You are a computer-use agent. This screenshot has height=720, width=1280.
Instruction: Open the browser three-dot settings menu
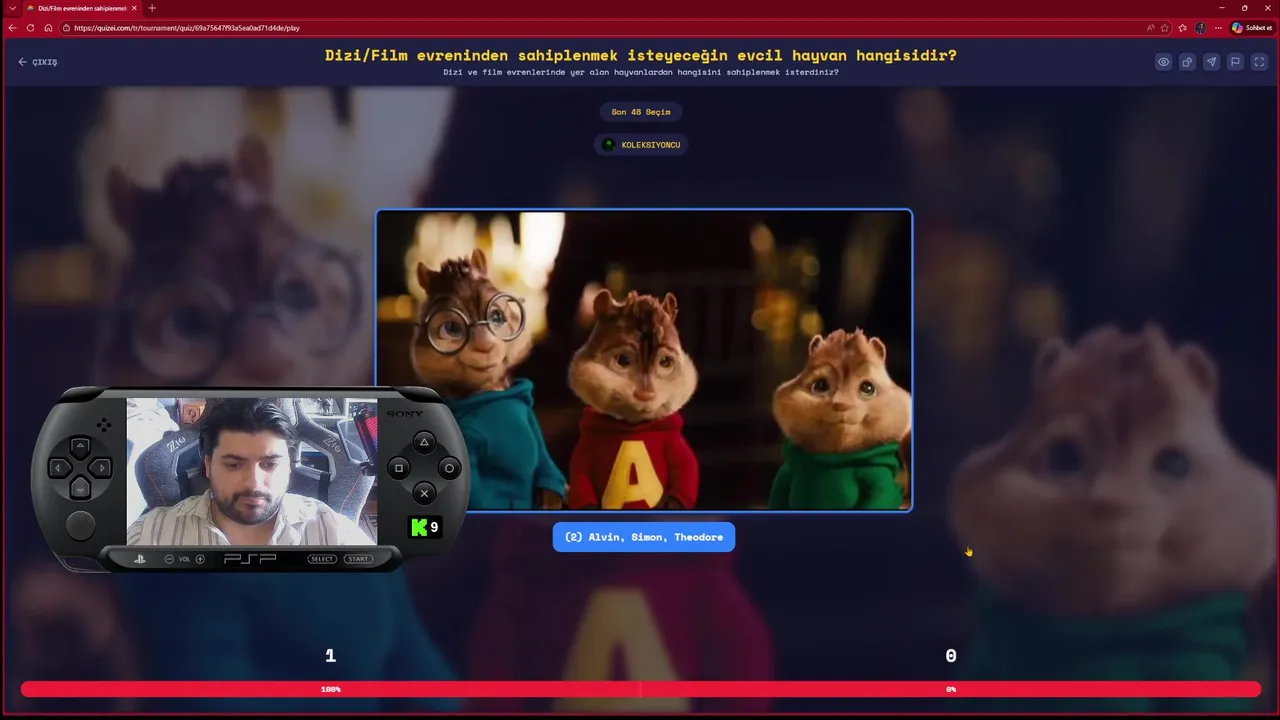click(x=1218, y=28)
